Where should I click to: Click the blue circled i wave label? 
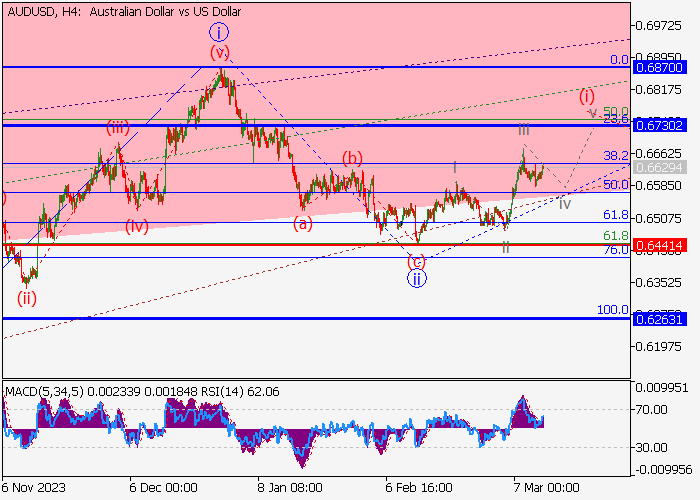(x=219, y=32)
